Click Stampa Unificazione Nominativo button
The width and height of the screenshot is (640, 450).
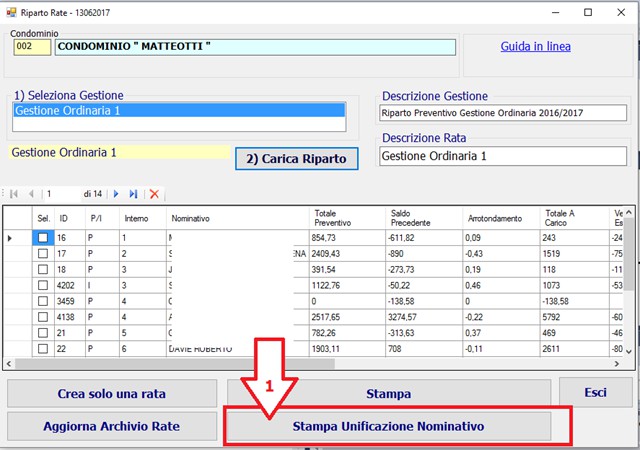[389, 426]
